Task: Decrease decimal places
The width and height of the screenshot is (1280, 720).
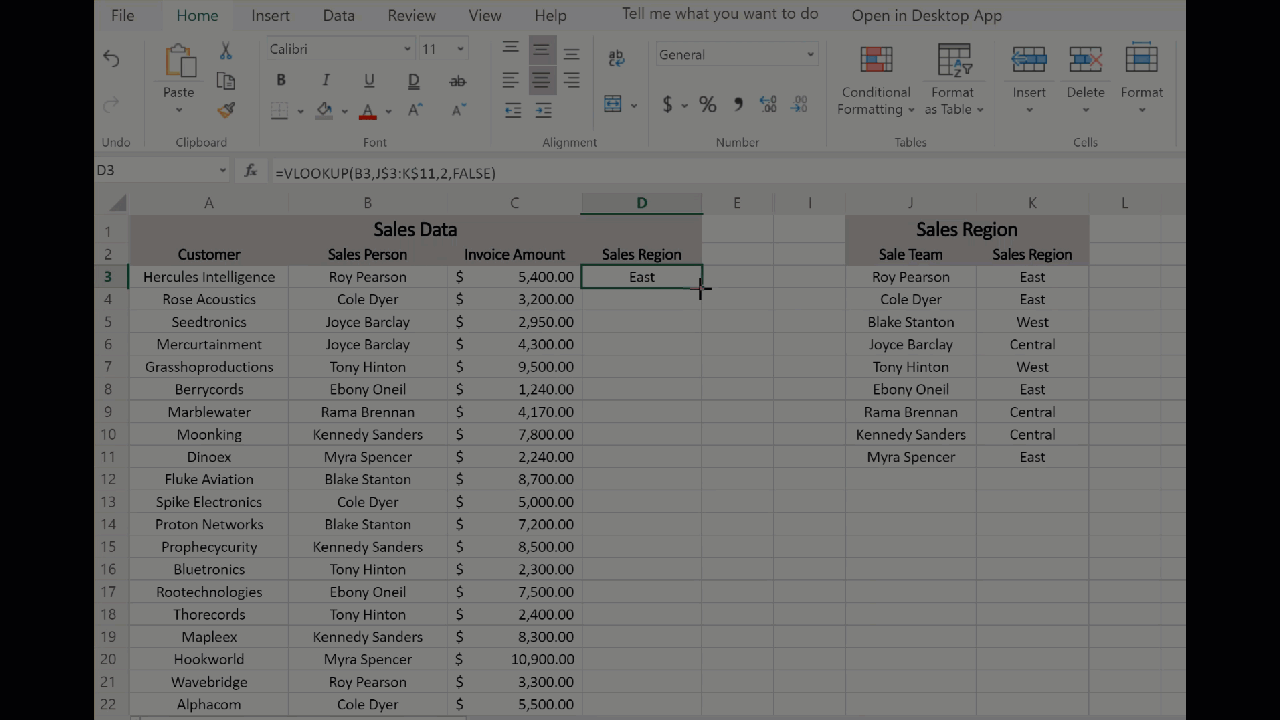Action: [799, 104]
